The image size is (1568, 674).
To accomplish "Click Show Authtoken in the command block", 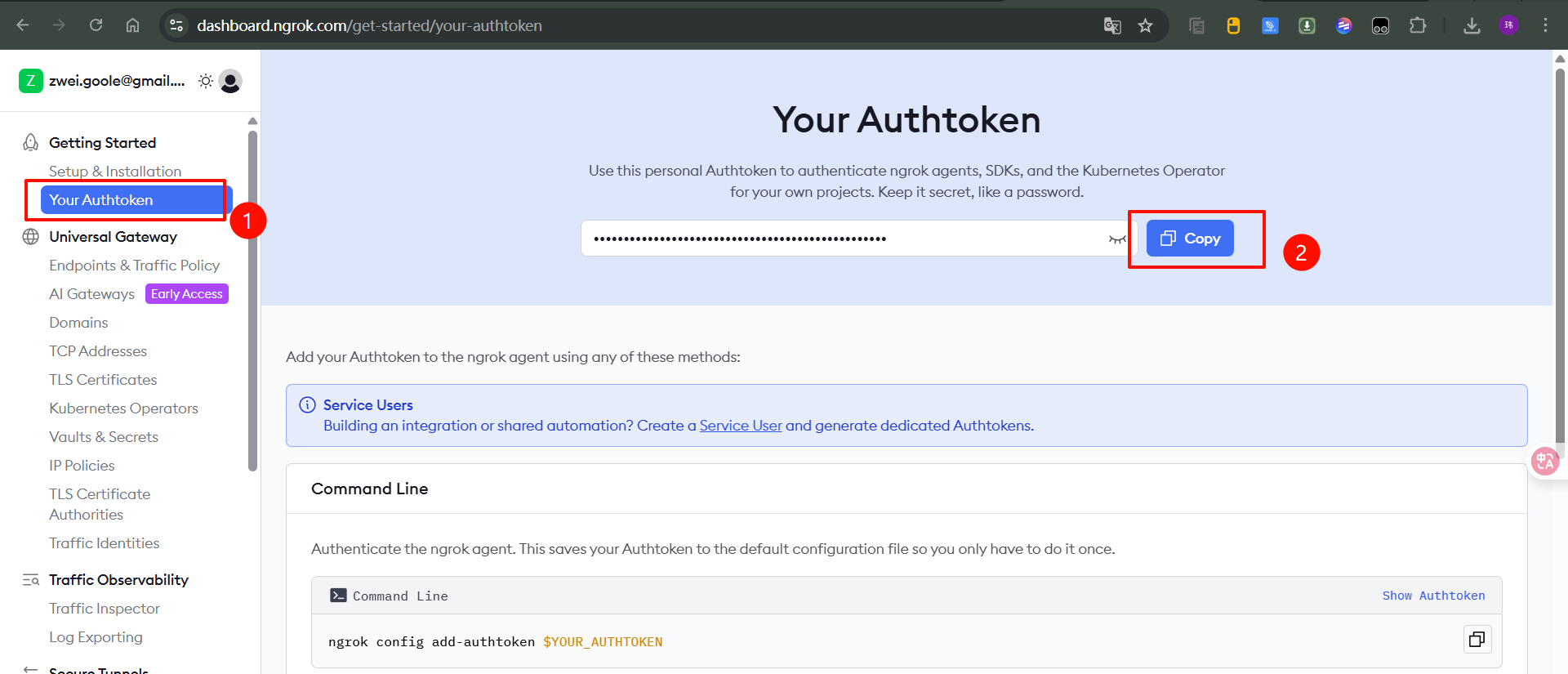I will pos(1433,596).
